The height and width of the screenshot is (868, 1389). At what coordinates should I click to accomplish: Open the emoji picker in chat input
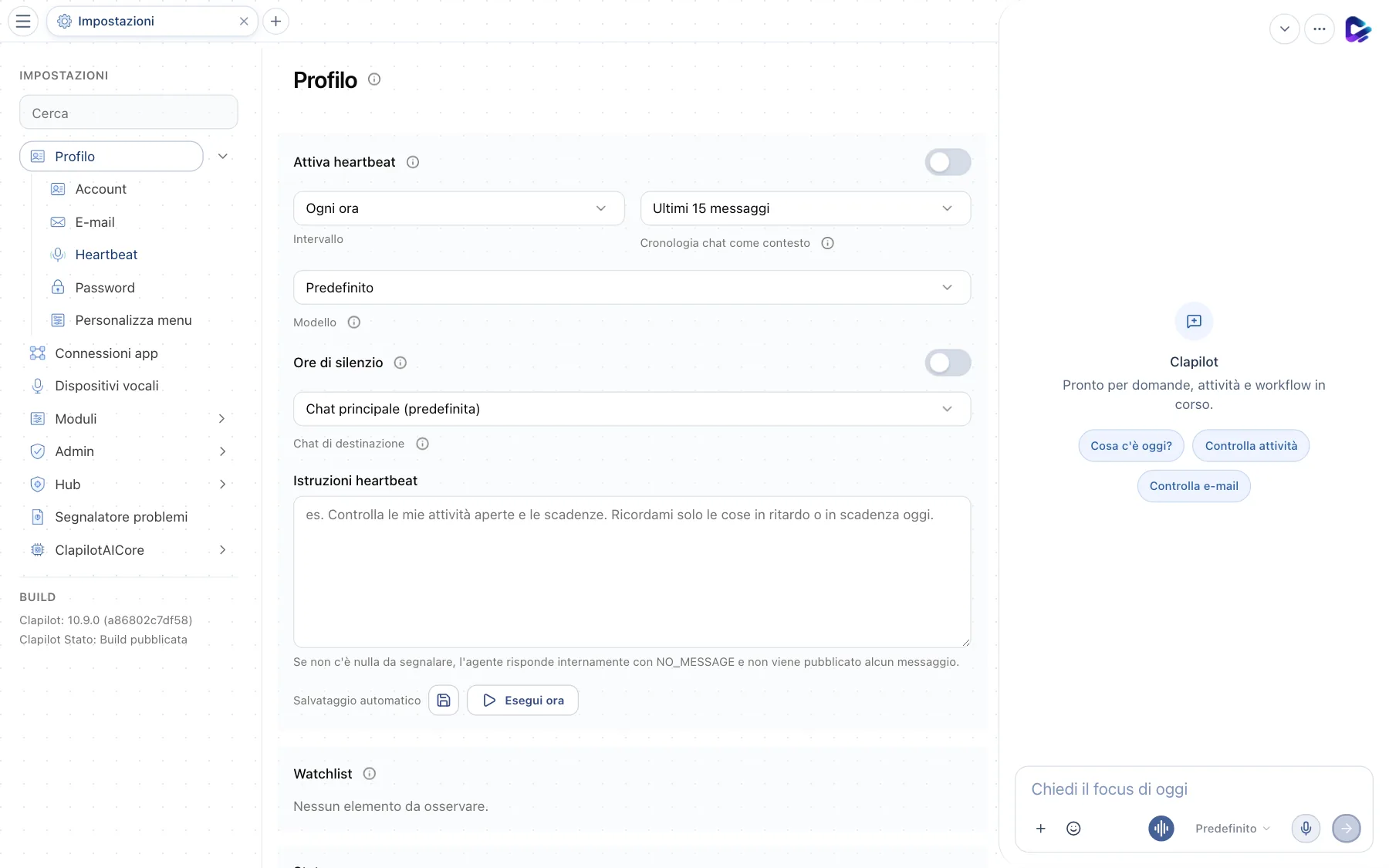(x=1073, y=829)
